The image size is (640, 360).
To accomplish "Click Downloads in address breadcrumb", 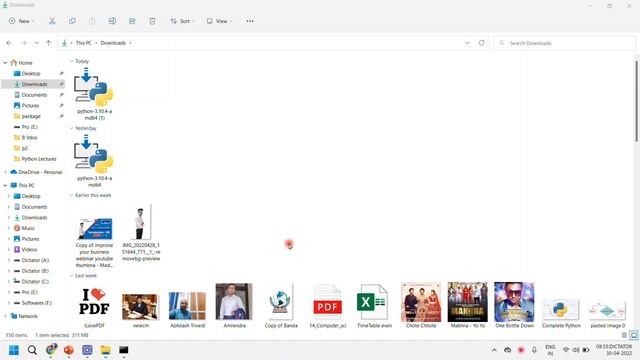I will tap(113, 43).
